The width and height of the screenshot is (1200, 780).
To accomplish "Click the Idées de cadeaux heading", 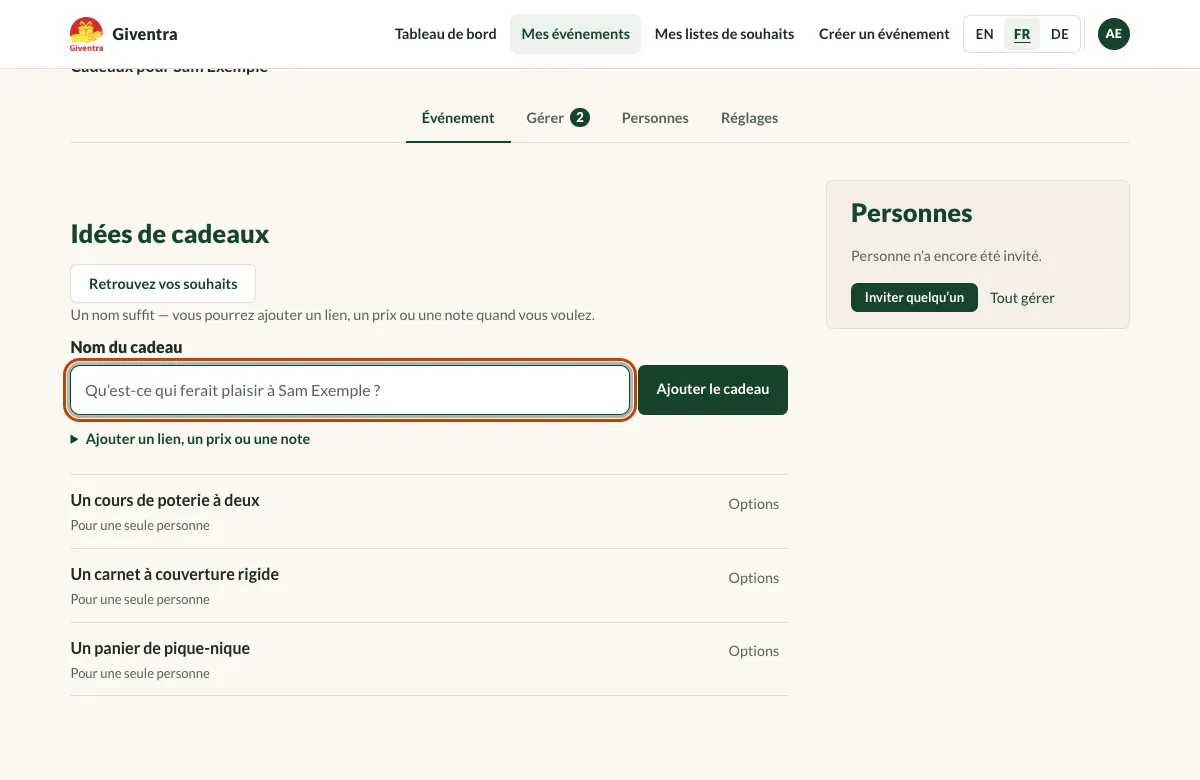I will click(x=170, y=234).
